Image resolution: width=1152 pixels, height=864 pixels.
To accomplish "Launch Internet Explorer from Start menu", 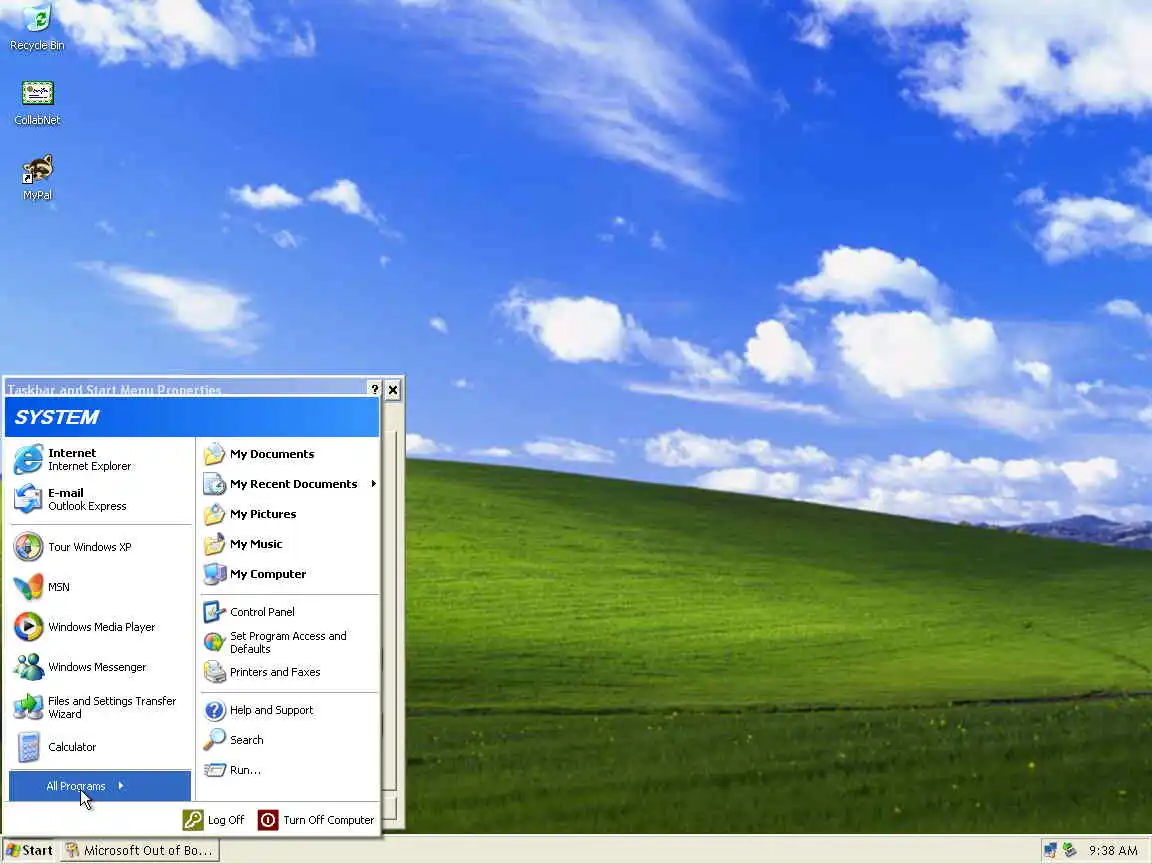I will [x=100, y=459].
